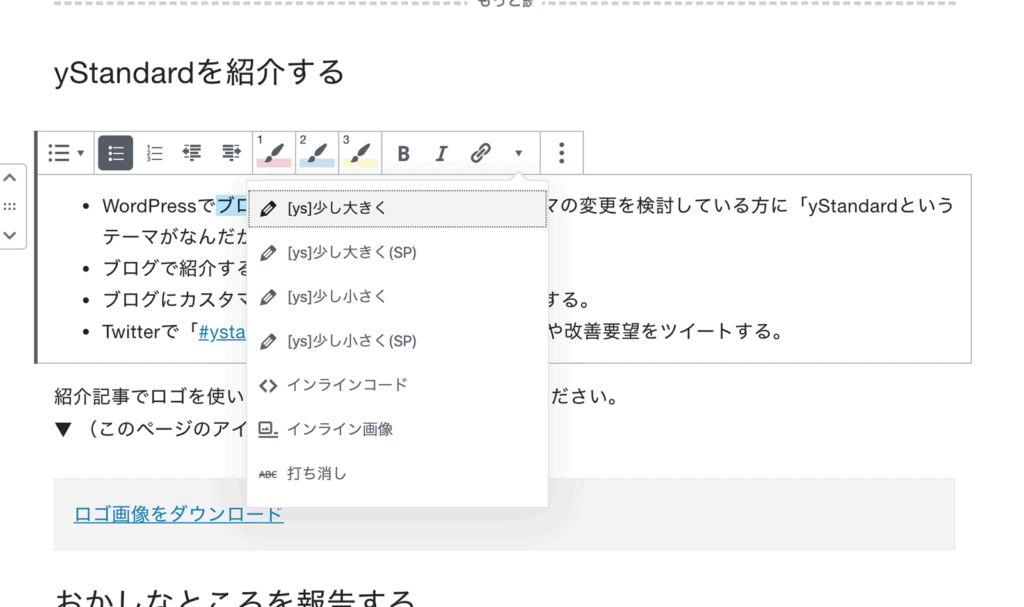Click the line starting ▼（このページのアイ
This screenshot has height=607, width=1024.
coord(151,429)
